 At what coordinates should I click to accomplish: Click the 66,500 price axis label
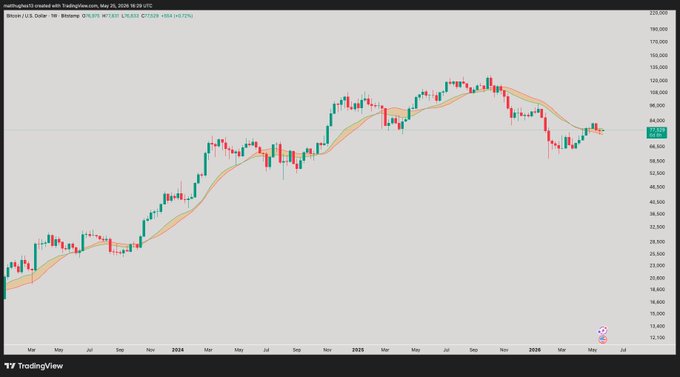click(x=658, y=147)
